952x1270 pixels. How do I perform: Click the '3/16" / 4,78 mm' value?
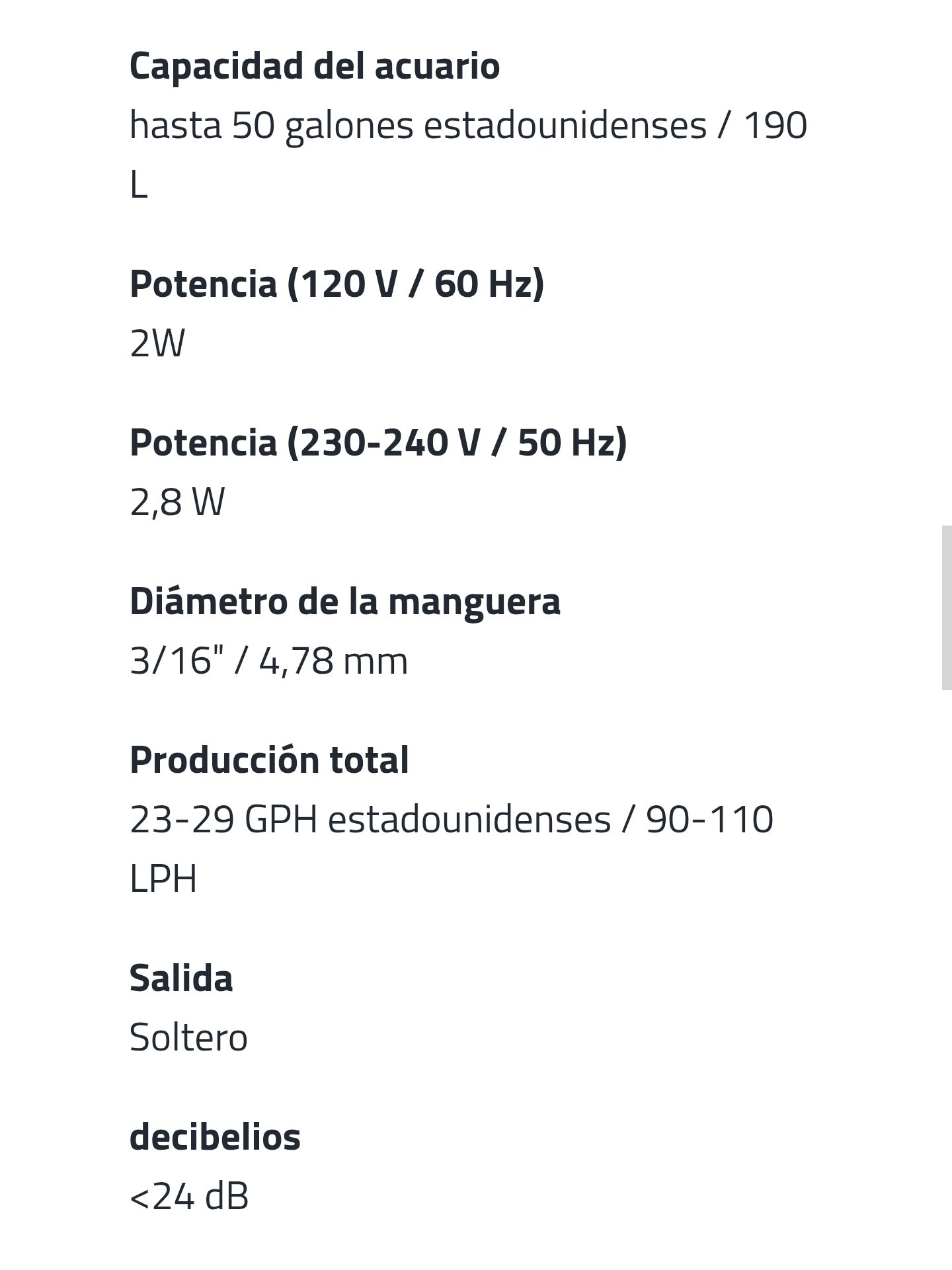269,660
